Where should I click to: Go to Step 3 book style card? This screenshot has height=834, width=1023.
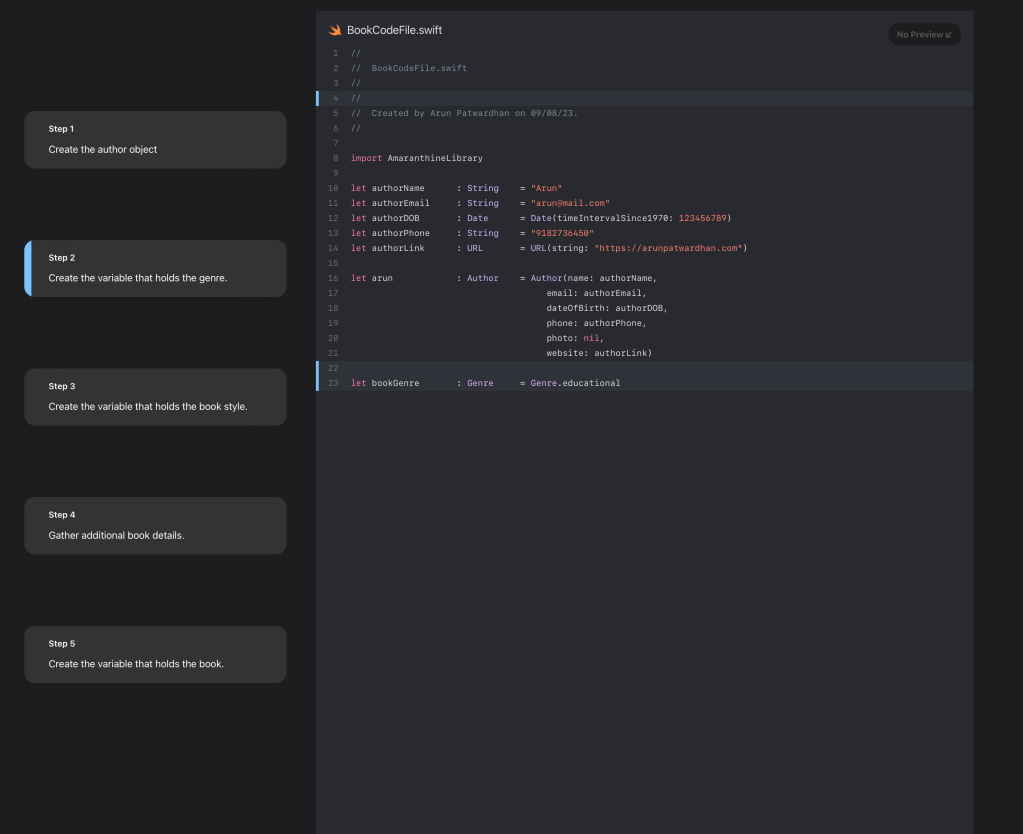155,397
